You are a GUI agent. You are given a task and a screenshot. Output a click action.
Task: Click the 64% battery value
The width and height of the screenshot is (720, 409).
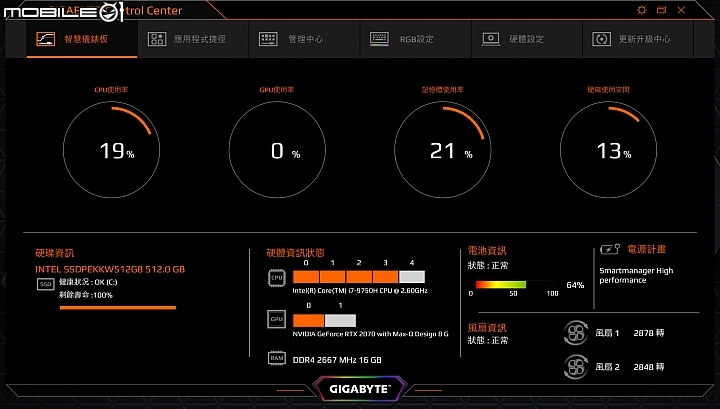(x=575, y=285)
